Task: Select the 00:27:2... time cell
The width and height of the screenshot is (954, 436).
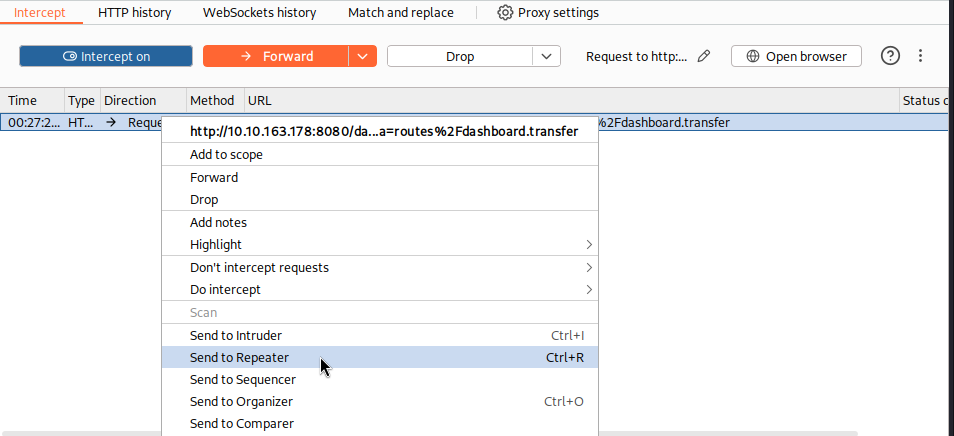Action: tap(34, 122)
